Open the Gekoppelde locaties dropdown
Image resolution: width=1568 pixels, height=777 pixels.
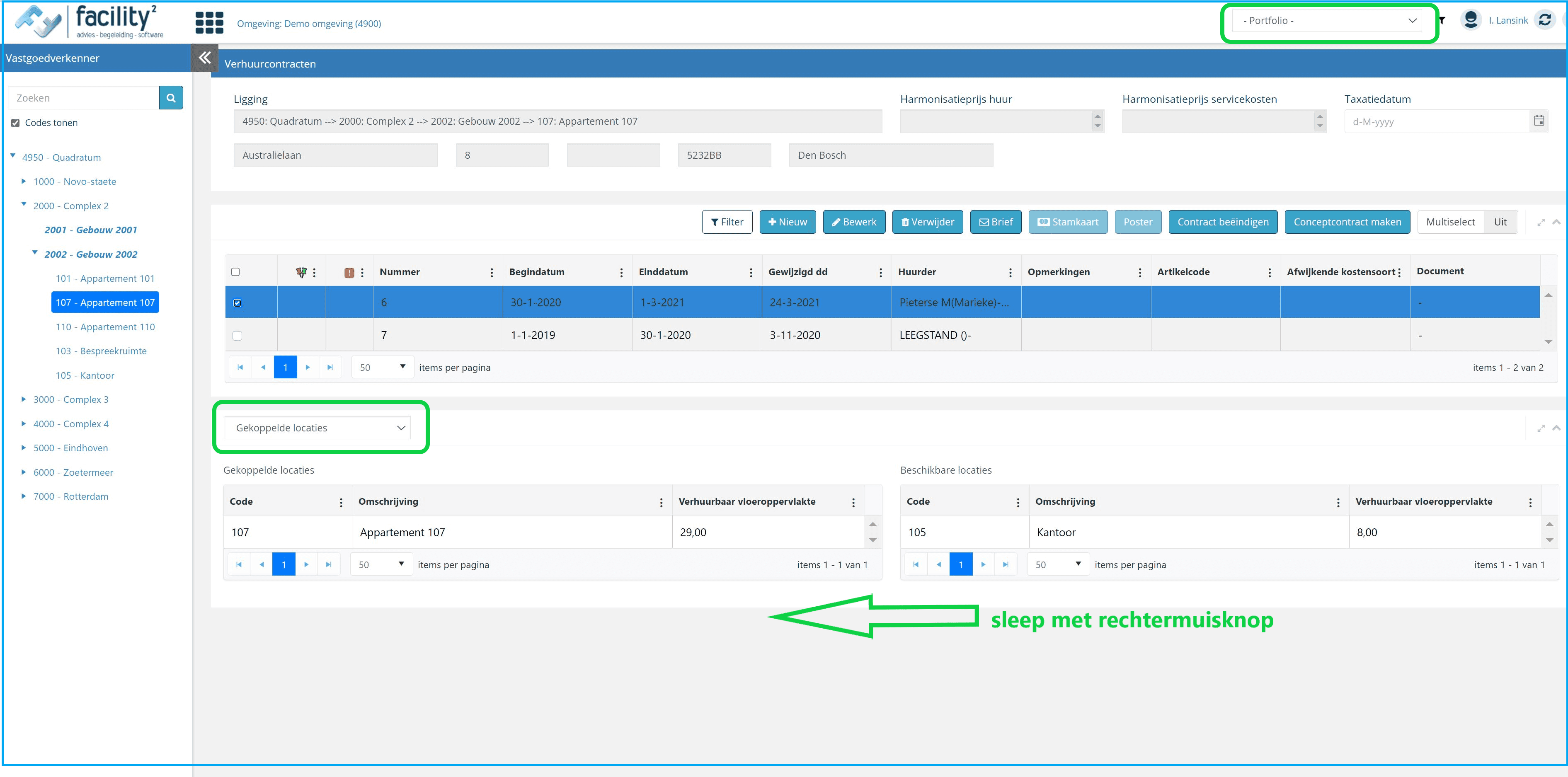318,428
